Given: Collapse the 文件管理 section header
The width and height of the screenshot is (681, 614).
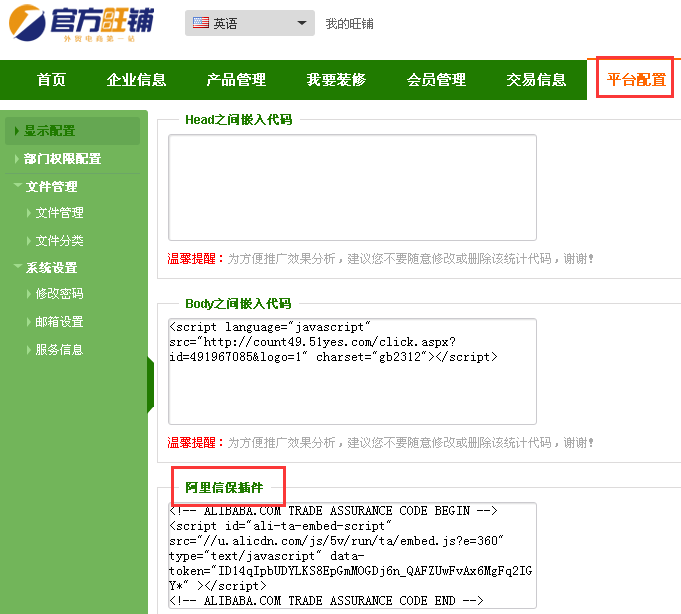Looking at the screenshot, I should [x=51, y=187].
